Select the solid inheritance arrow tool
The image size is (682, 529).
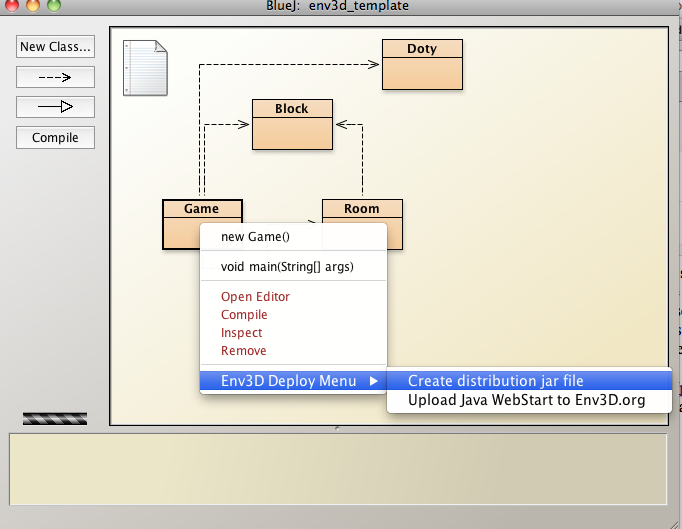pyautogui.click(x=55, y=107)
